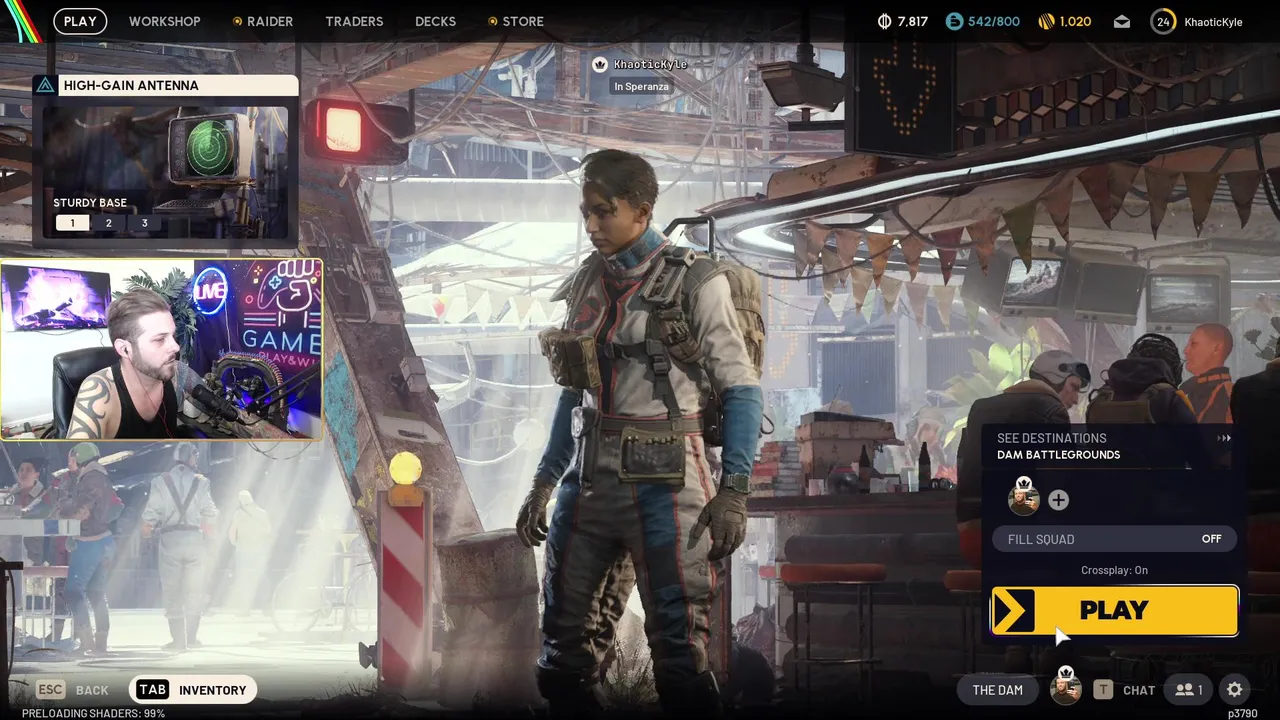
Task: Click the STURDY BASE label
Action: click(90, 203)
